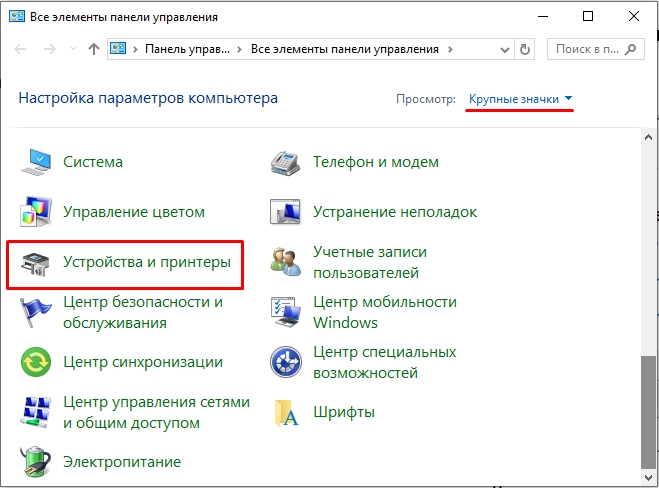
Task: Expand the recent locations arrow near navigation
Action: point(73,48)
